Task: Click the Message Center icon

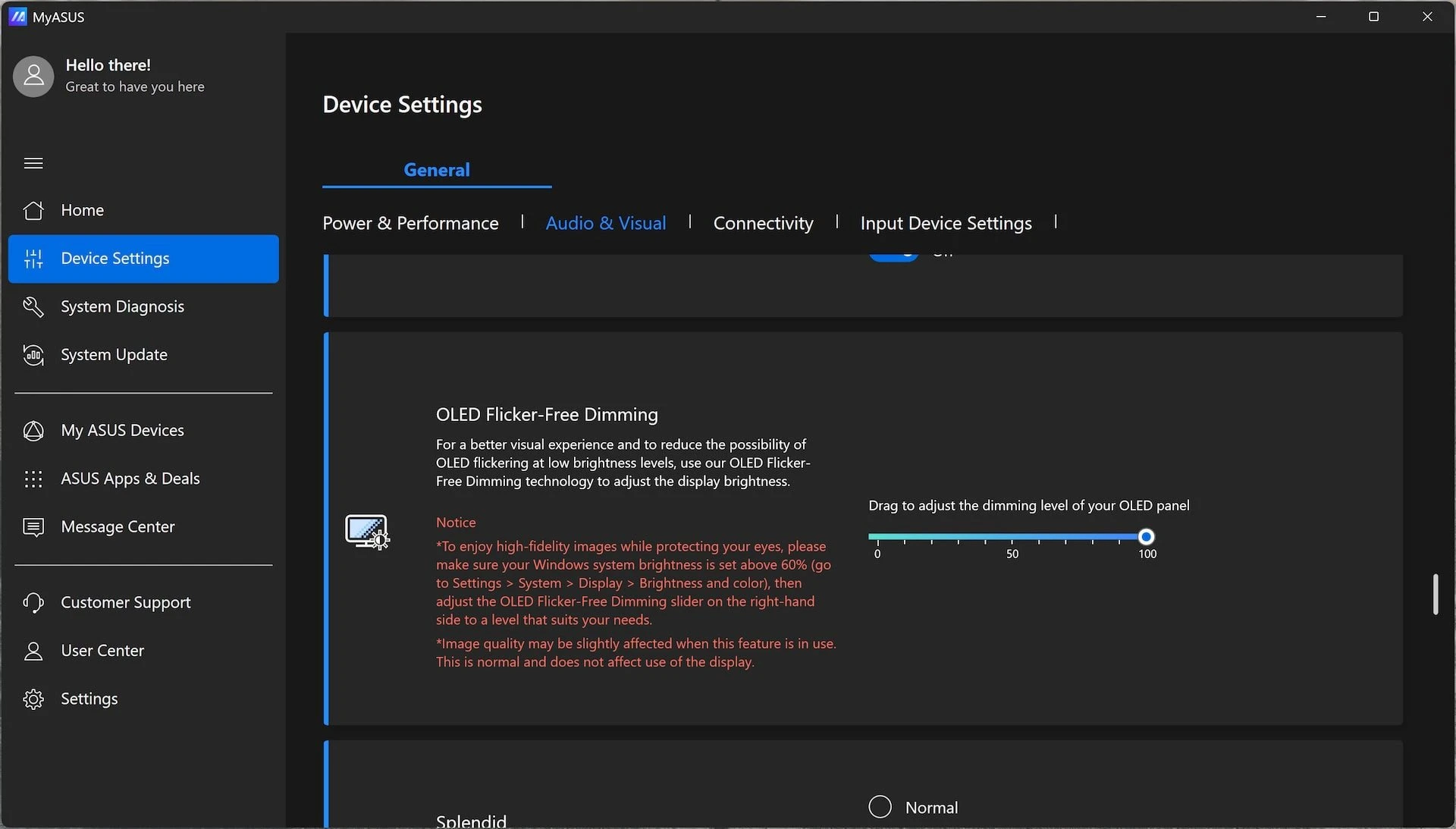Action: click(33, 527)
